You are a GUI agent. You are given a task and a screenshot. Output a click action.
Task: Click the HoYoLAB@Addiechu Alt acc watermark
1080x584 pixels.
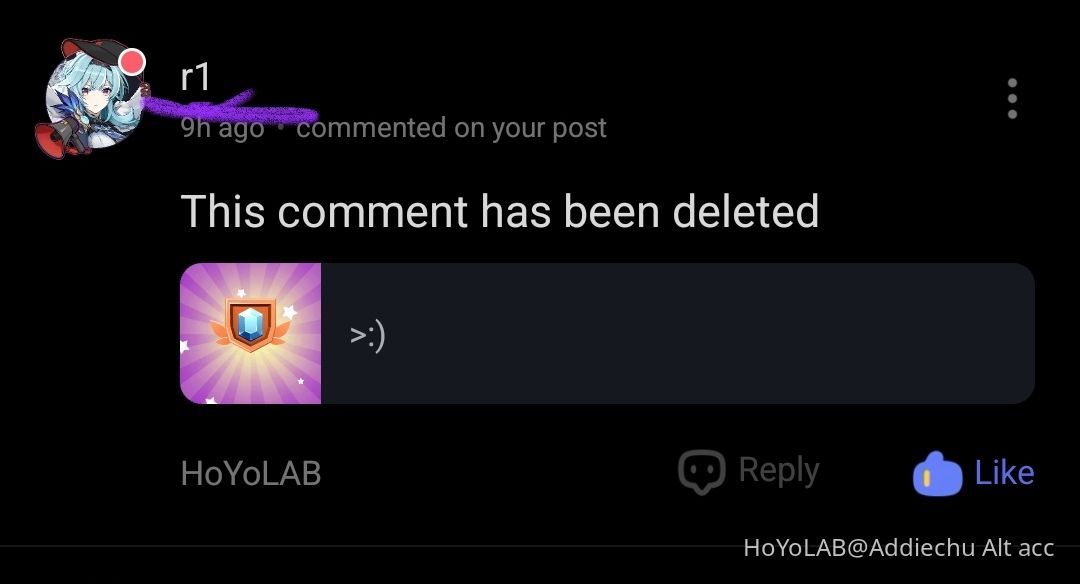[x=899, y=548]
